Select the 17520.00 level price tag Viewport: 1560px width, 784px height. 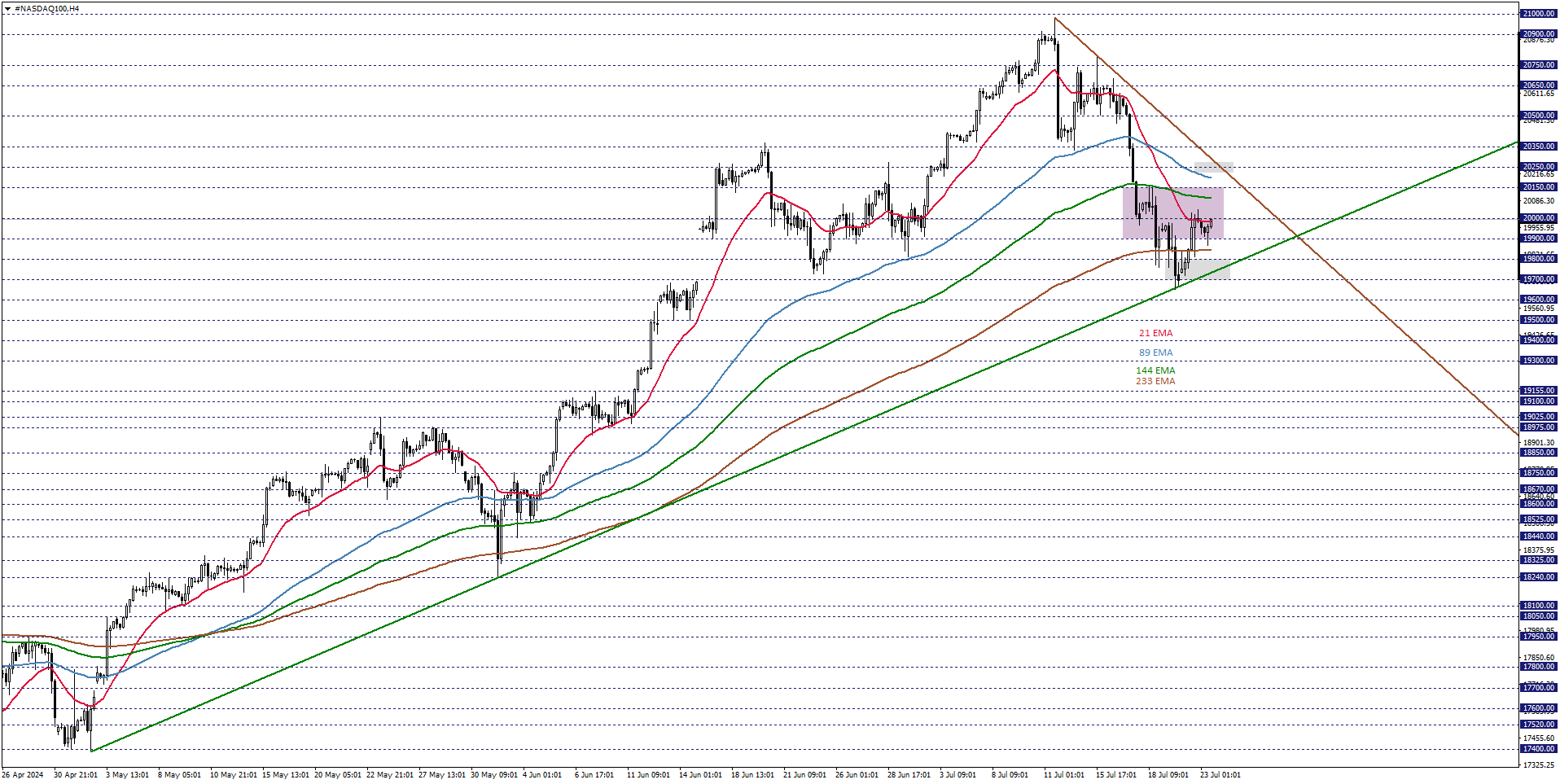(x=1538, y=725)
